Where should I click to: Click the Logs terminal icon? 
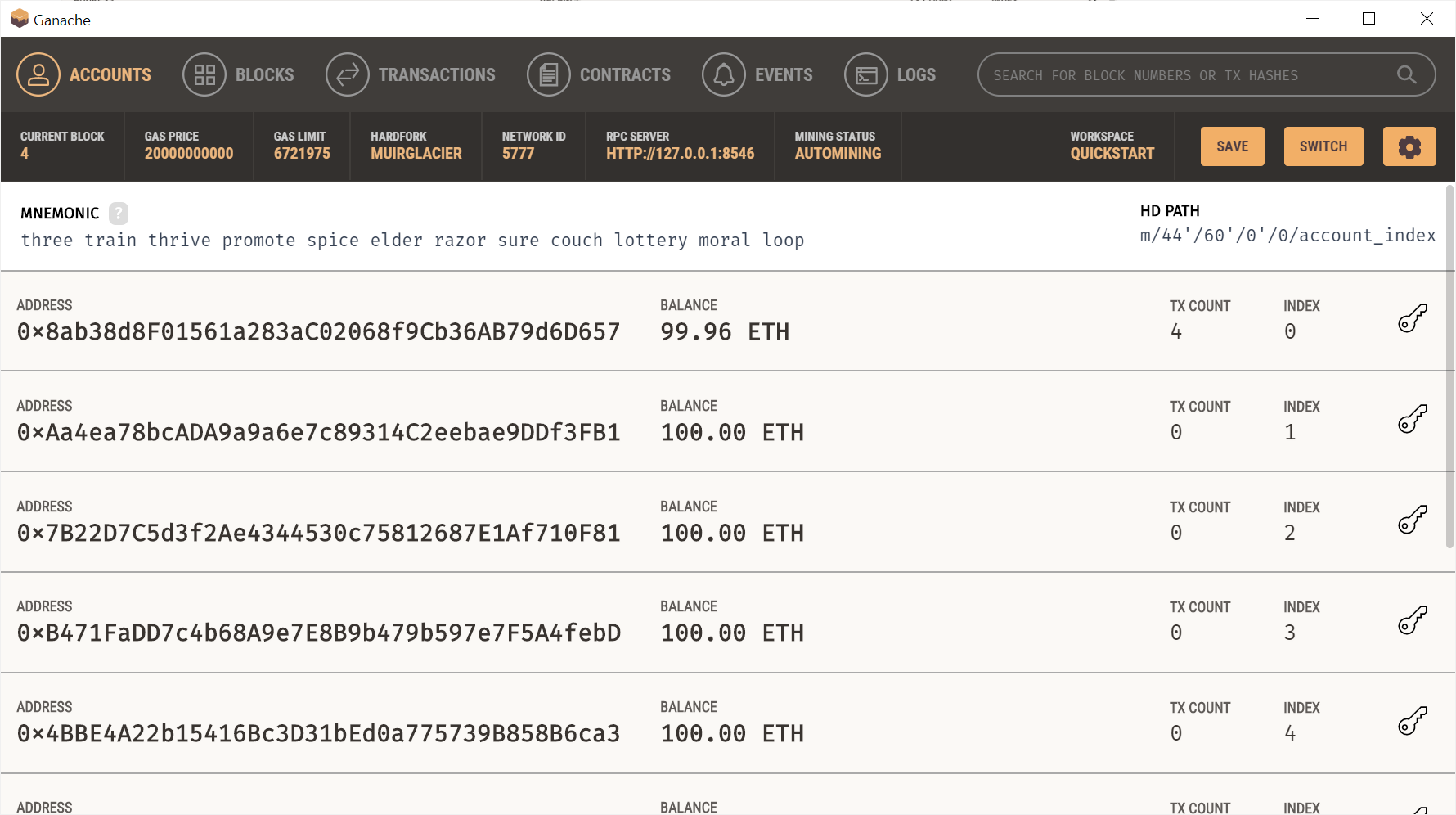tap(866, 74)
